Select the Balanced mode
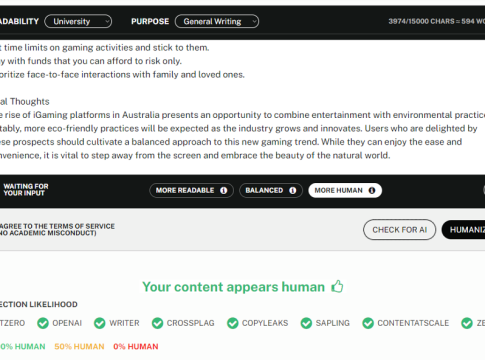485x360 pixels. point(271,190)
